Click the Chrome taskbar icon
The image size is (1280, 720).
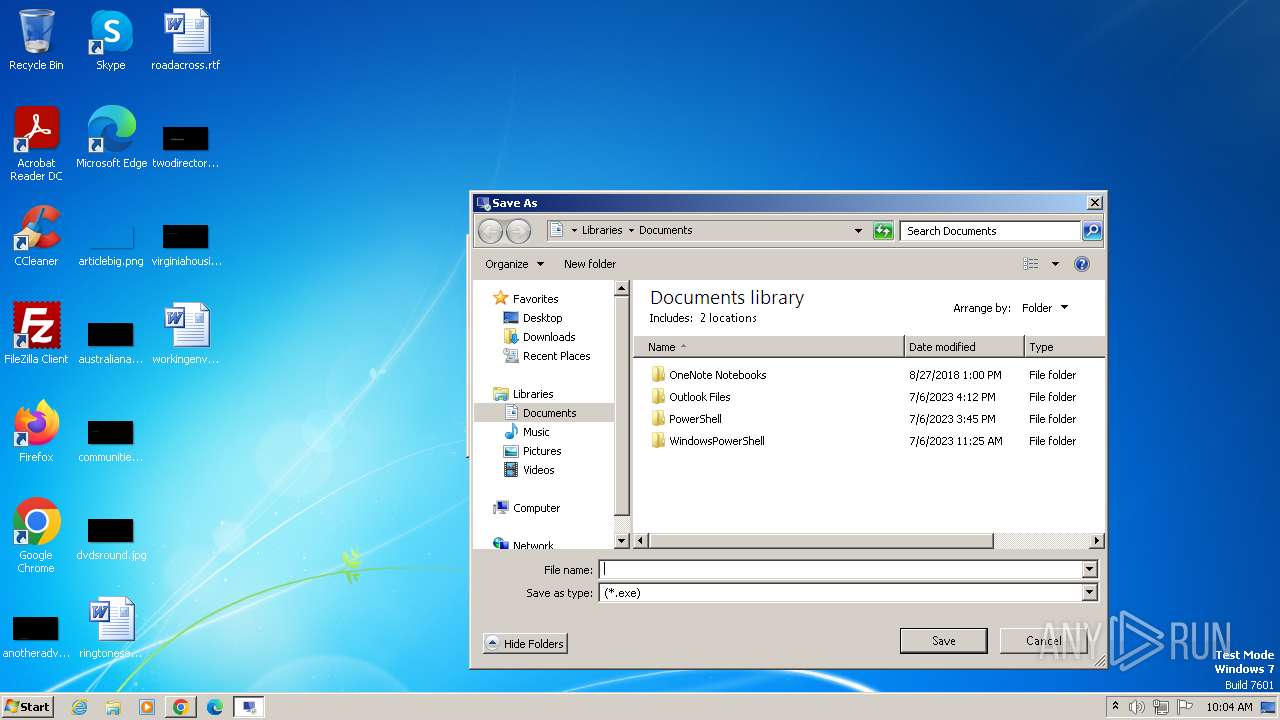point(181,707)
